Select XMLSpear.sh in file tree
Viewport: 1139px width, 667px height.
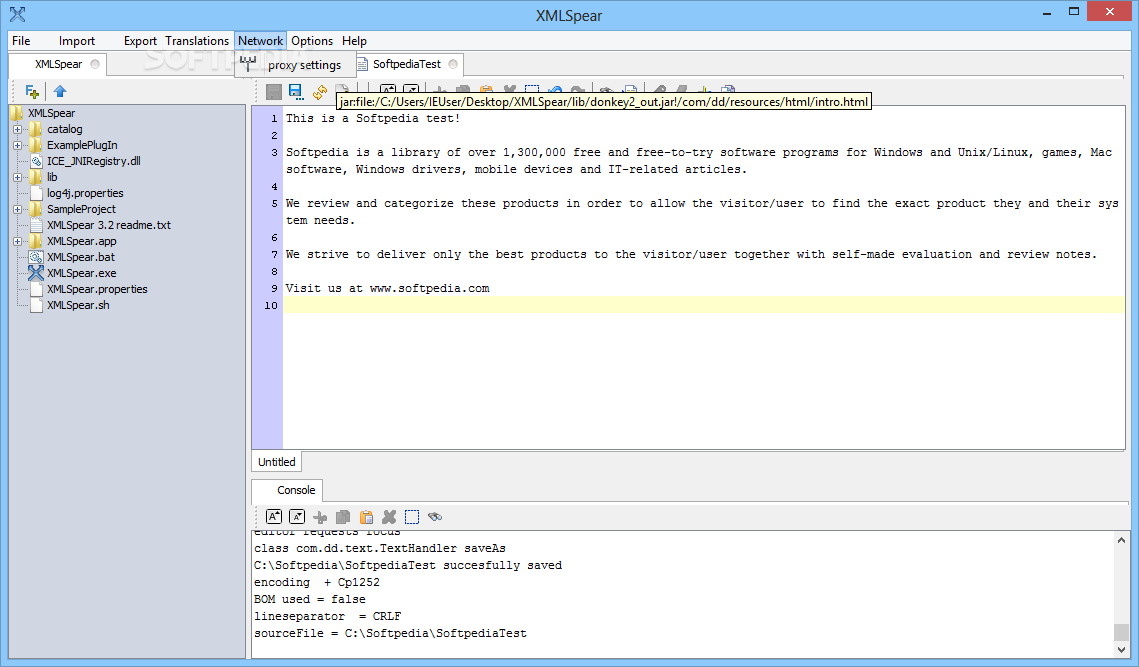tap(78, 305)
